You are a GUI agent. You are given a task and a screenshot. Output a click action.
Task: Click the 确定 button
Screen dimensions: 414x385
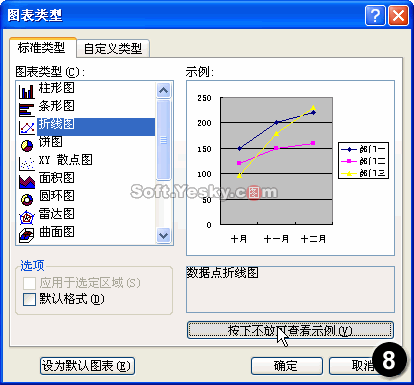(x=287, y=366)
